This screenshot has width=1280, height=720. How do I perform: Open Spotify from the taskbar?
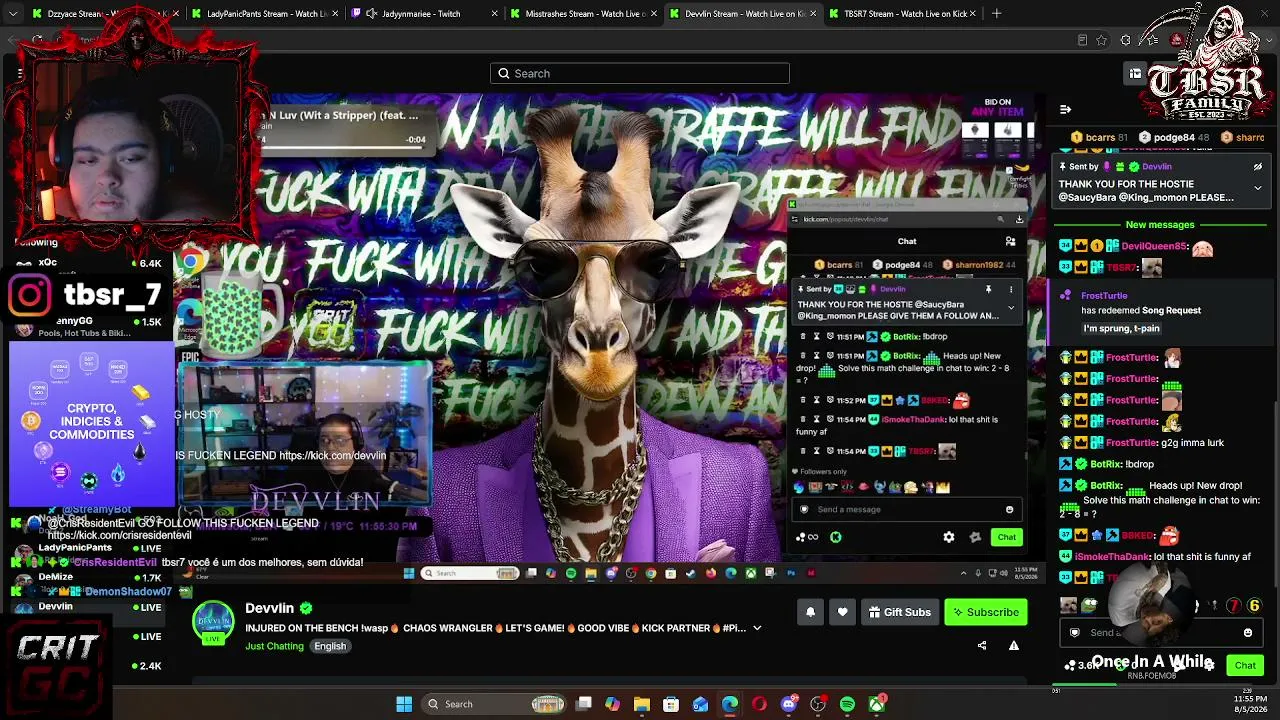tap(847, 704)
